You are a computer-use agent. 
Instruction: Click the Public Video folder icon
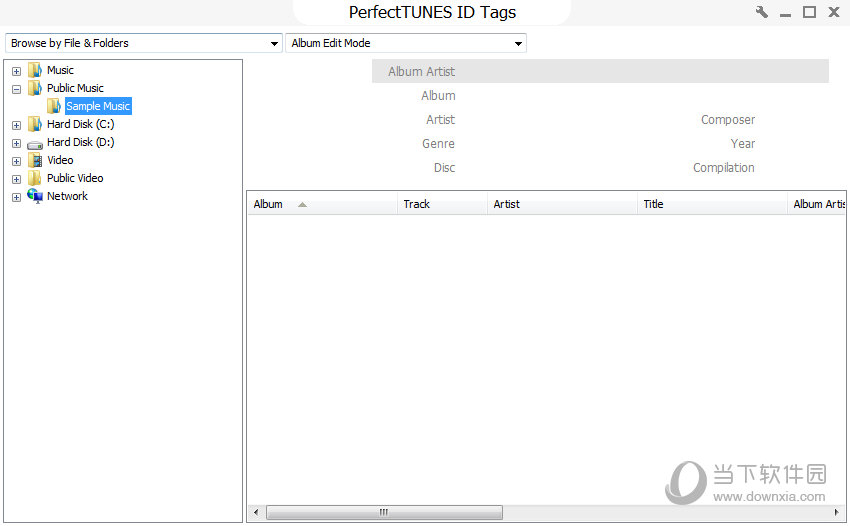coord(35,178)
